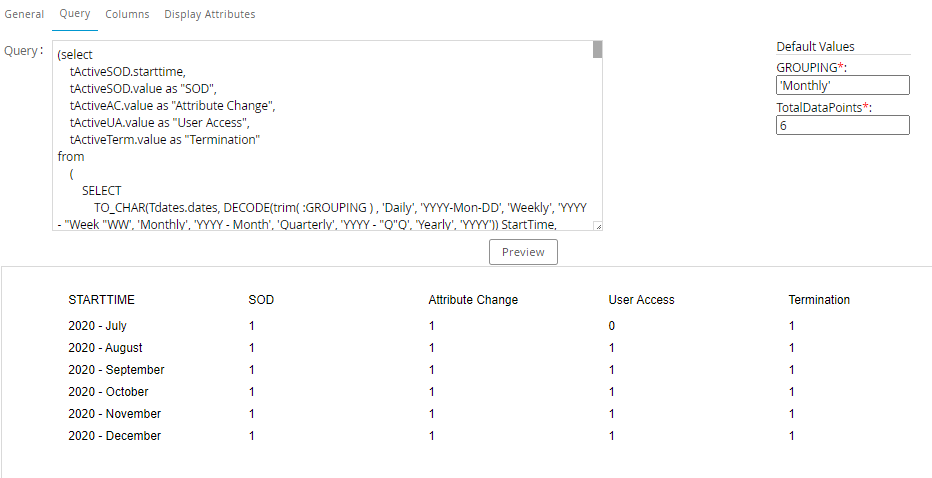Click the SOD column header
Viewport: 932px width, 478px height.
[x=261, y=300]
